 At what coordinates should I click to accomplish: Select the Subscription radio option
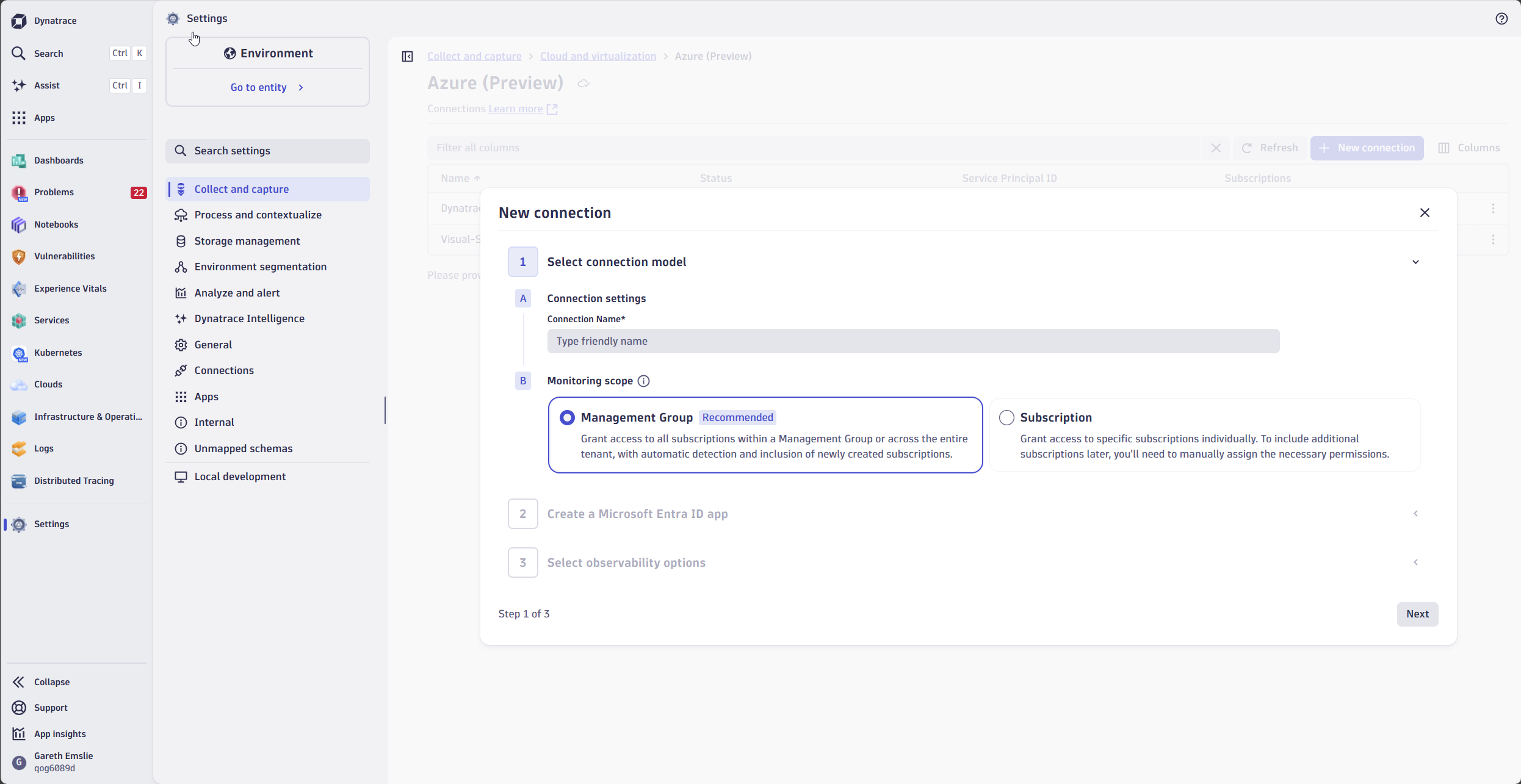[x=1006, y=418]
